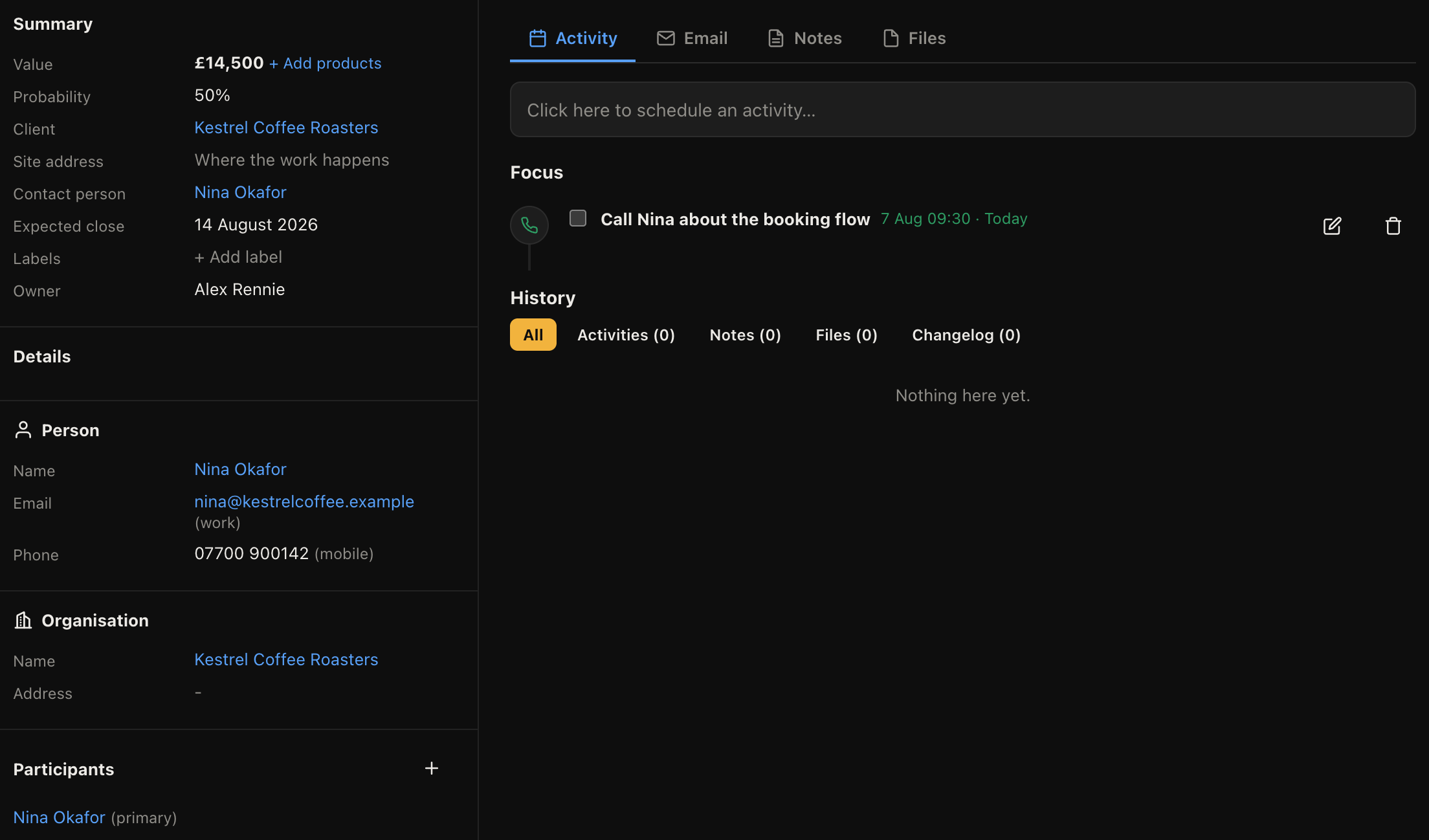Viewport: 1429px width, 840px height.
Task: Click the nina@kestrelcoffee.example email link
Action: pyautogui.click(x=304, y=502)
